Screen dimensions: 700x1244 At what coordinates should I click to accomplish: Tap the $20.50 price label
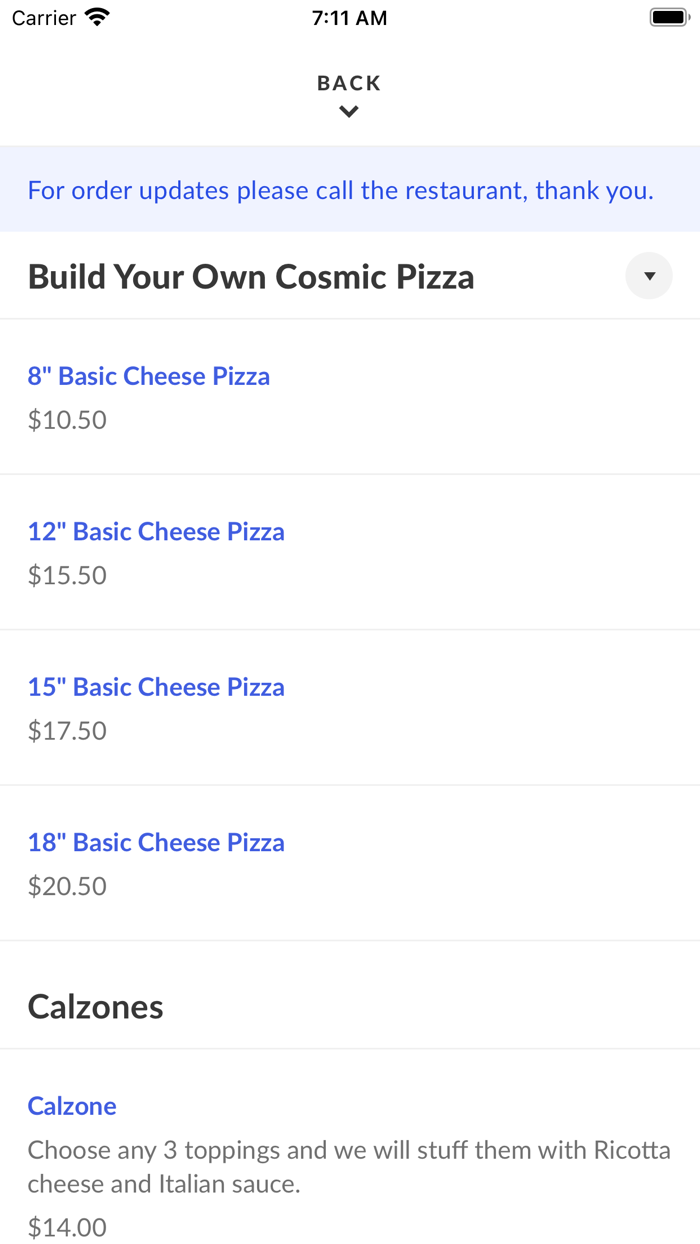[66, 886]
